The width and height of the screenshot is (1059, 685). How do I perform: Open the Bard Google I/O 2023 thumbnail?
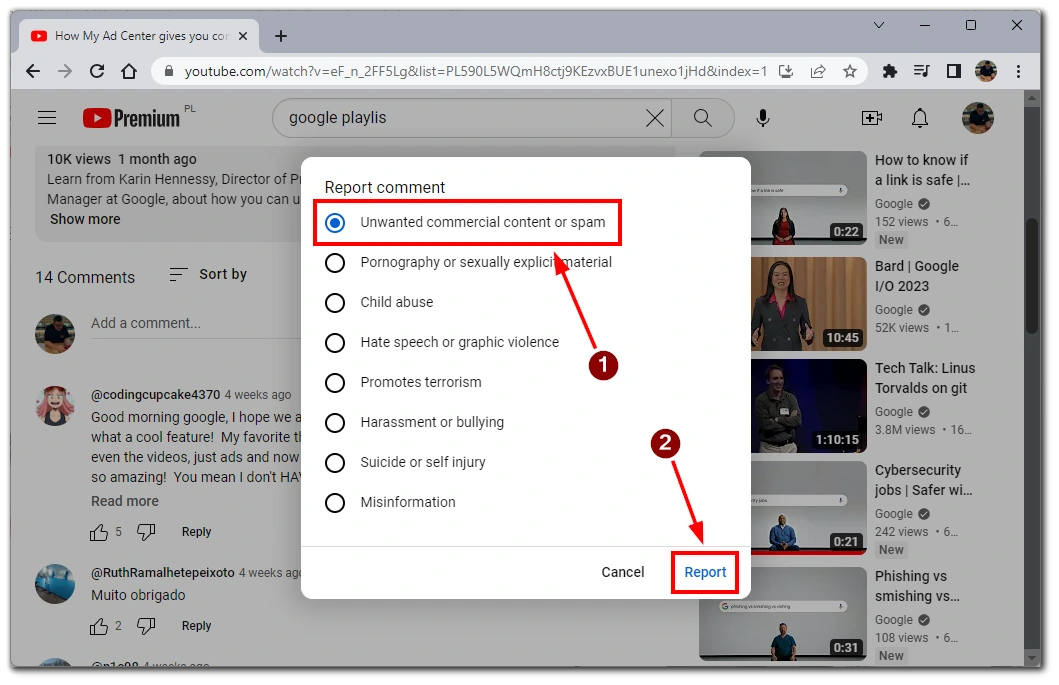[809, 304]
